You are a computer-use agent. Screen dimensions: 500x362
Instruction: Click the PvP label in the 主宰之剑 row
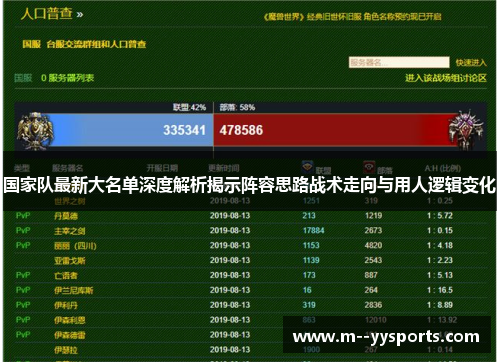coord(23,230)
